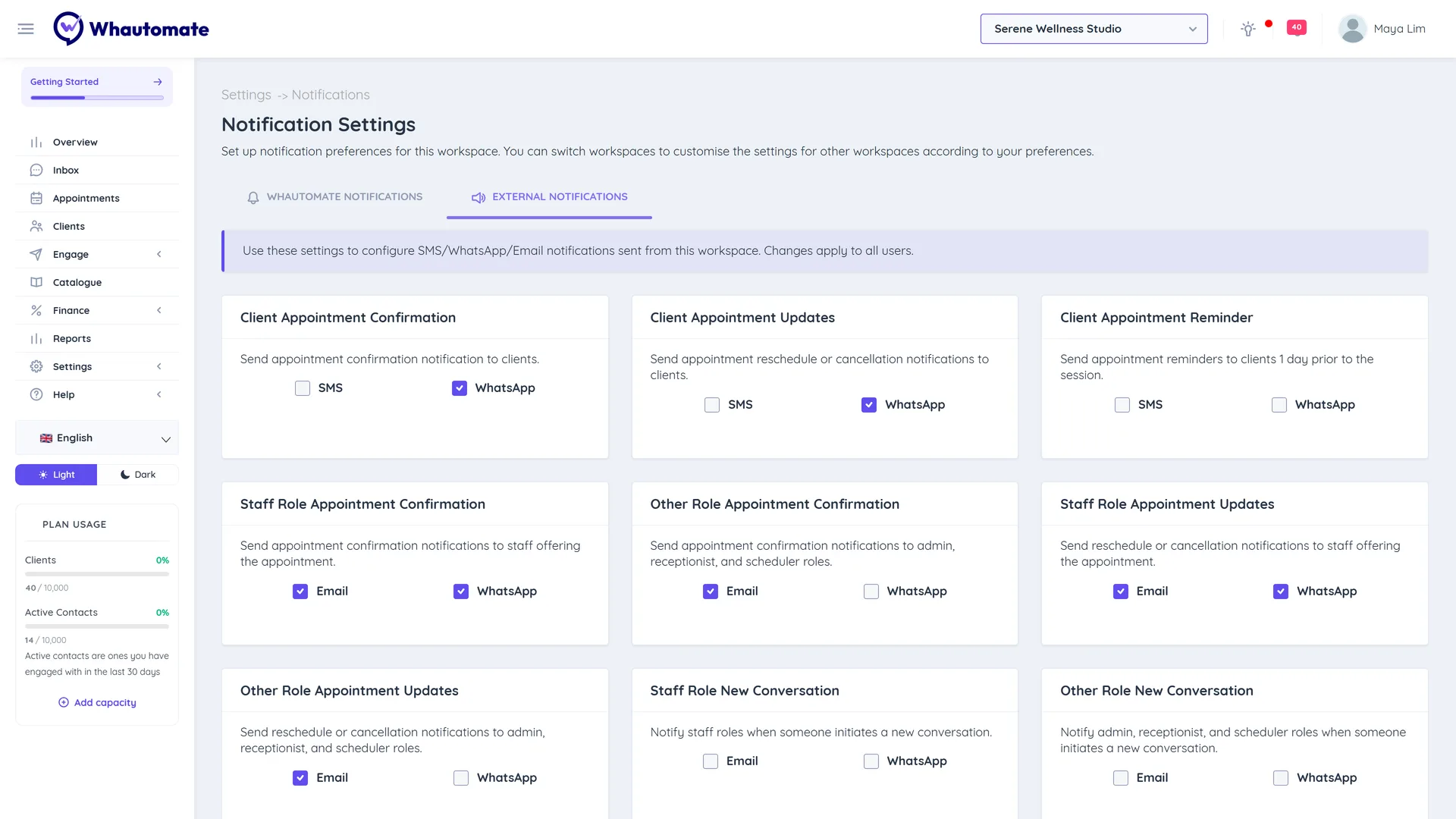The height and width of the screenshot is (819, 1456).
Task: Click the Getting Started progress bar
Action: point(97,98)
